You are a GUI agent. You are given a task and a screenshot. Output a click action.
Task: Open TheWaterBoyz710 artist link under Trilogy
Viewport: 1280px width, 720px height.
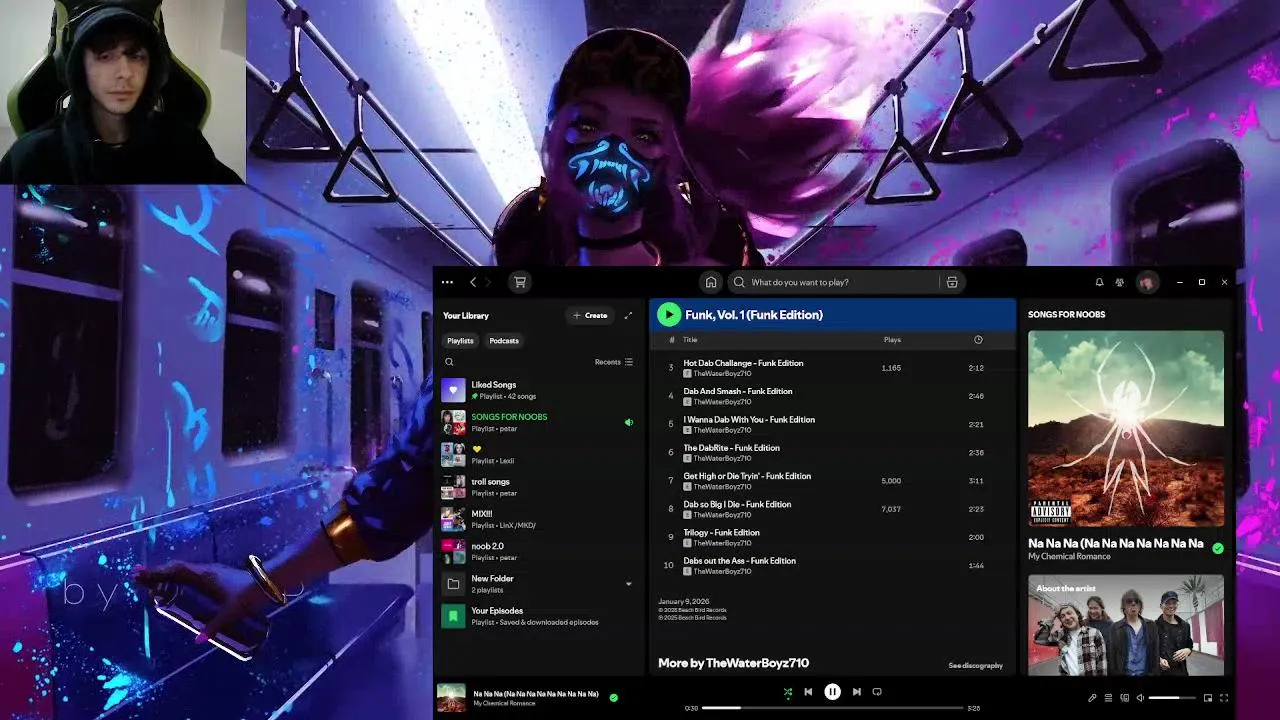point(722,543)
